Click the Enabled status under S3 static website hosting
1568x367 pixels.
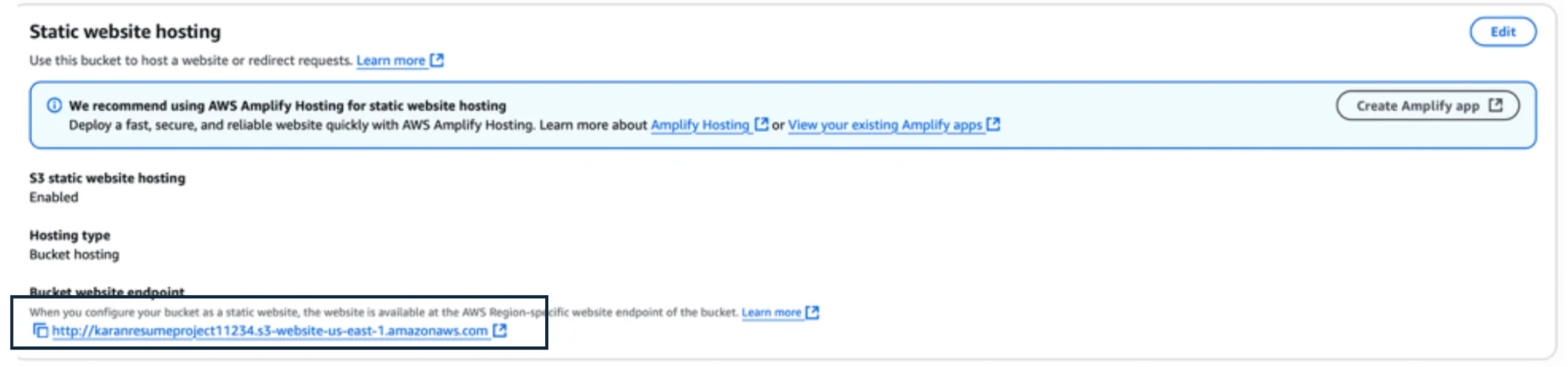54,197
